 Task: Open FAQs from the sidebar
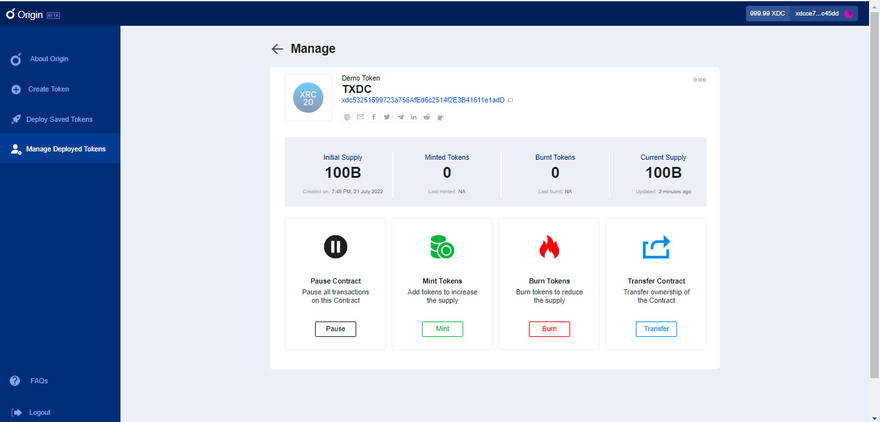click(39, 381)
